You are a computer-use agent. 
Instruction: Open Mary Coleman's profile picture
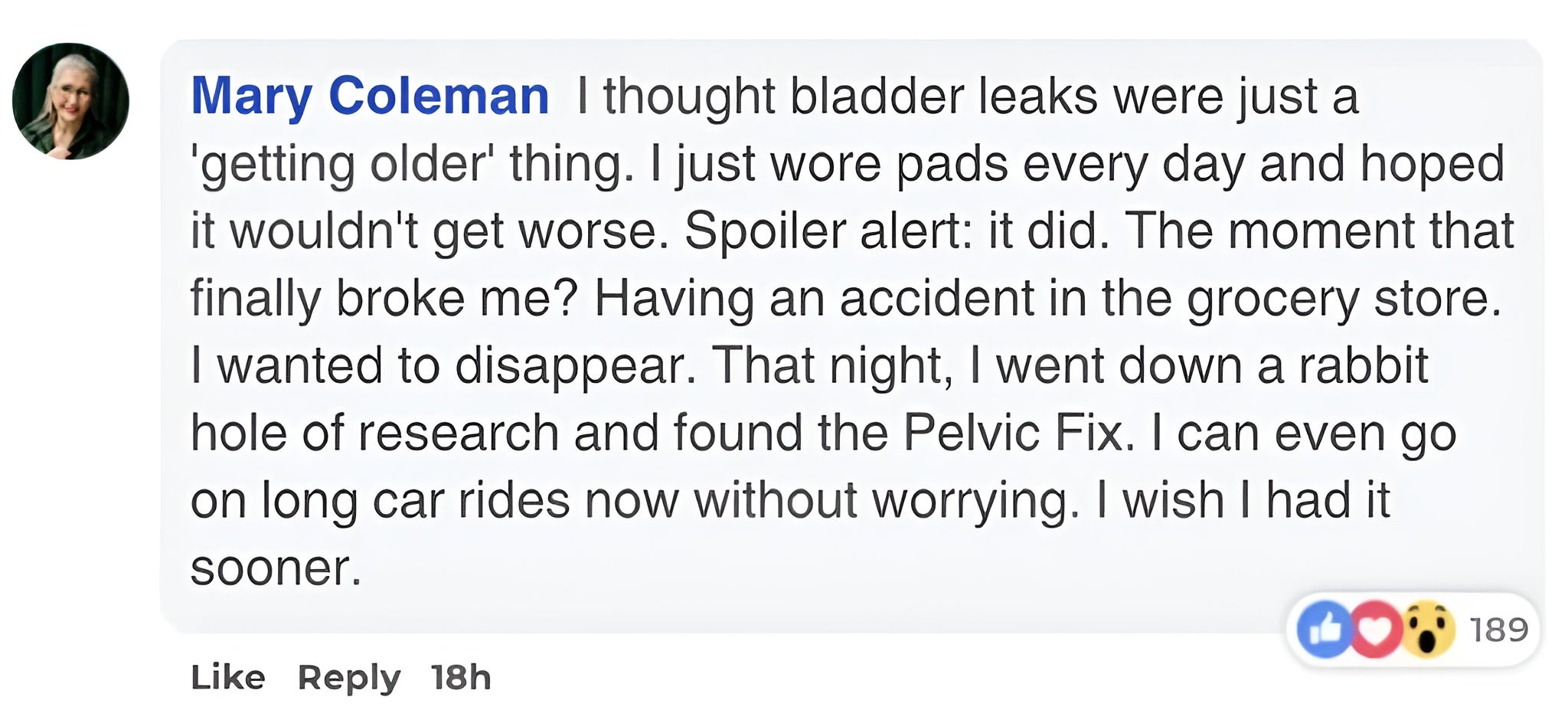[x=70, y=101]
